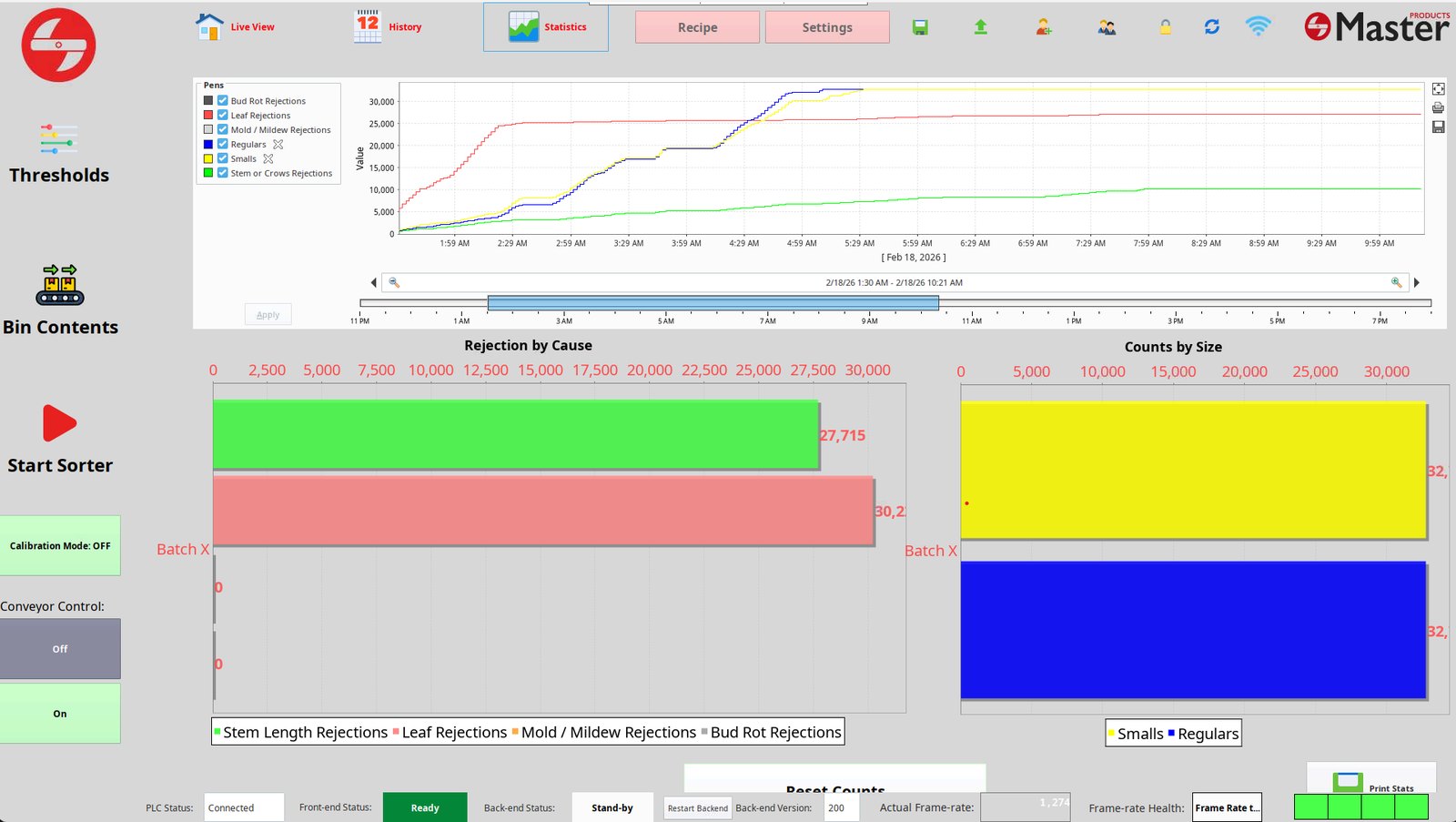
Task: Click the red Start Sorter play icon
Action: tap(59, 422)
